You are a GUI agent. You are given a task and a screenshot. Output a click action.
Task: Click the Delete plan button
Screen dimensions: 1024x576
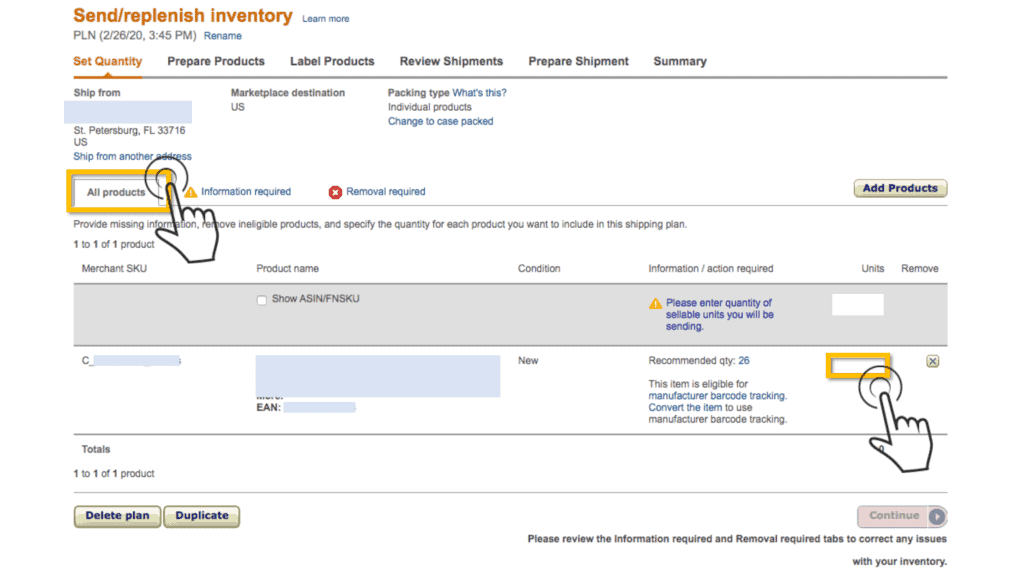point(117,516)
